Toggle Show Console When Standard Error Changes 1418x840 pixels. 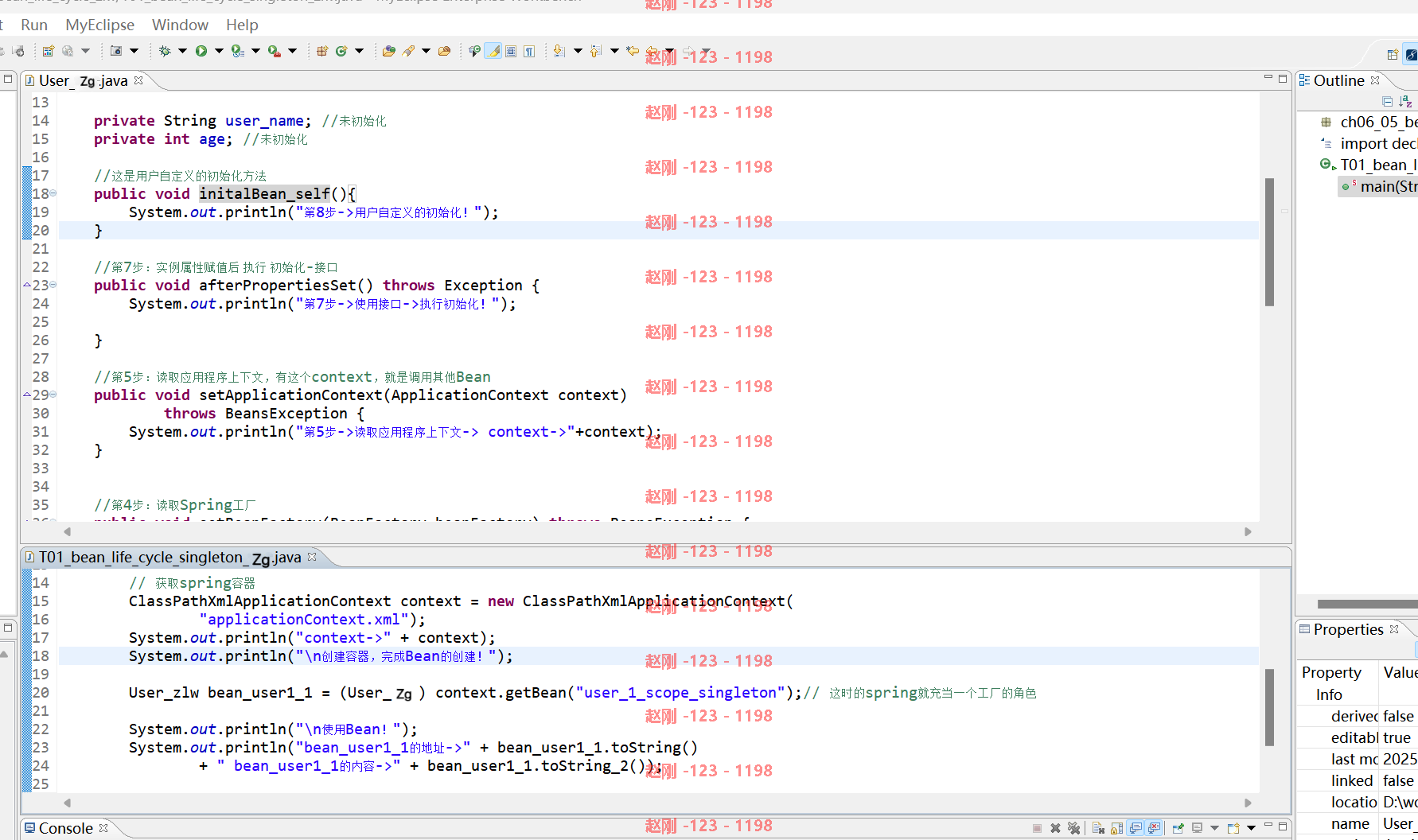coord(1154,828)
